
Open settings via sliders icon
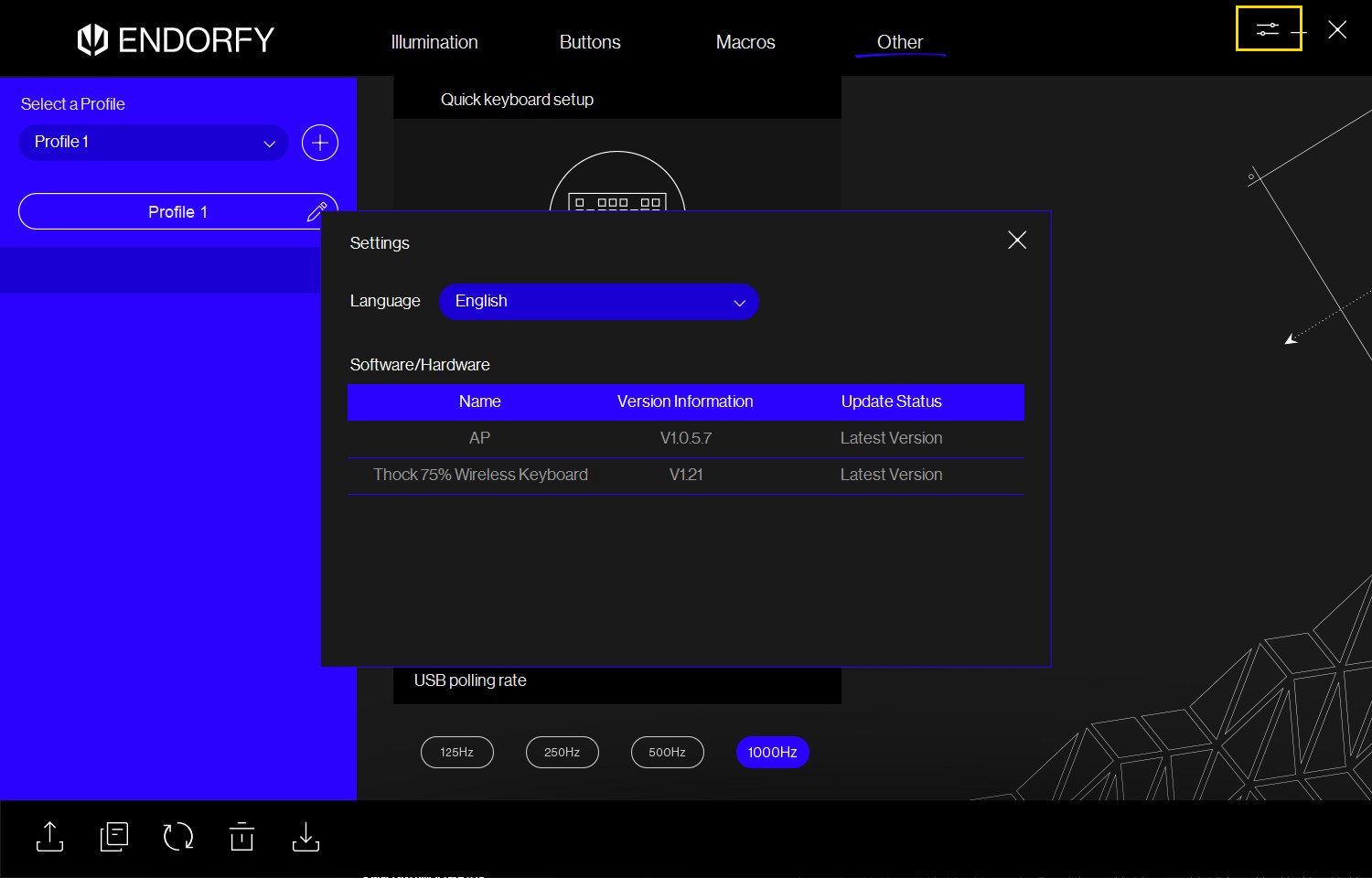pos(1267,29)
